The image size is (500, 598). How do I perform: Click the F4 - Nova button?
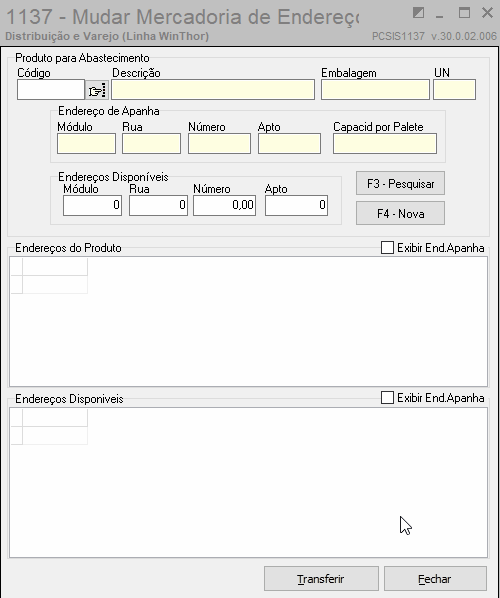coord(400,213)
